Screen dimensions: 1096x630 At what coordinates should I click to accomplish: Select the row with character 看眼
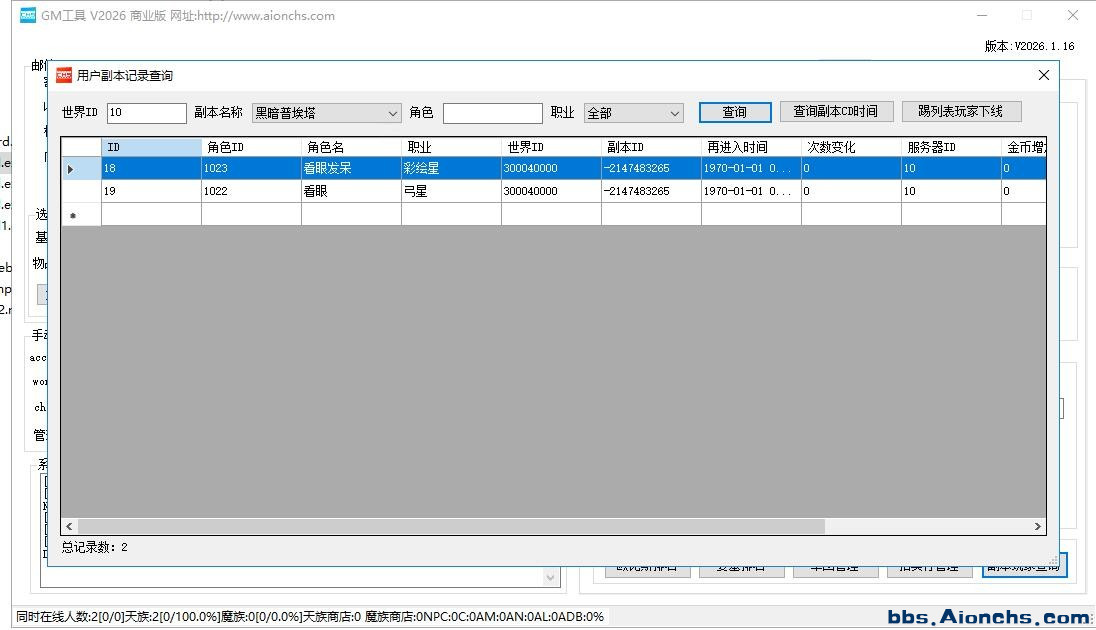[x=350, y=191]
